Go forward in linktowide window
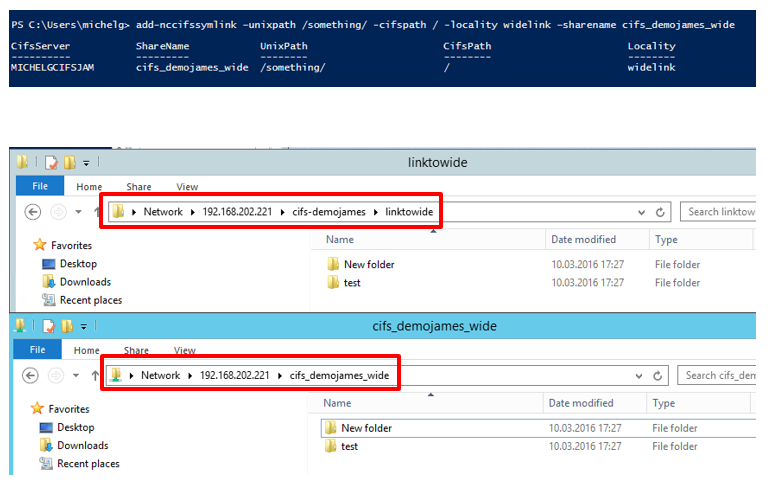 click(x=58, y=212)
